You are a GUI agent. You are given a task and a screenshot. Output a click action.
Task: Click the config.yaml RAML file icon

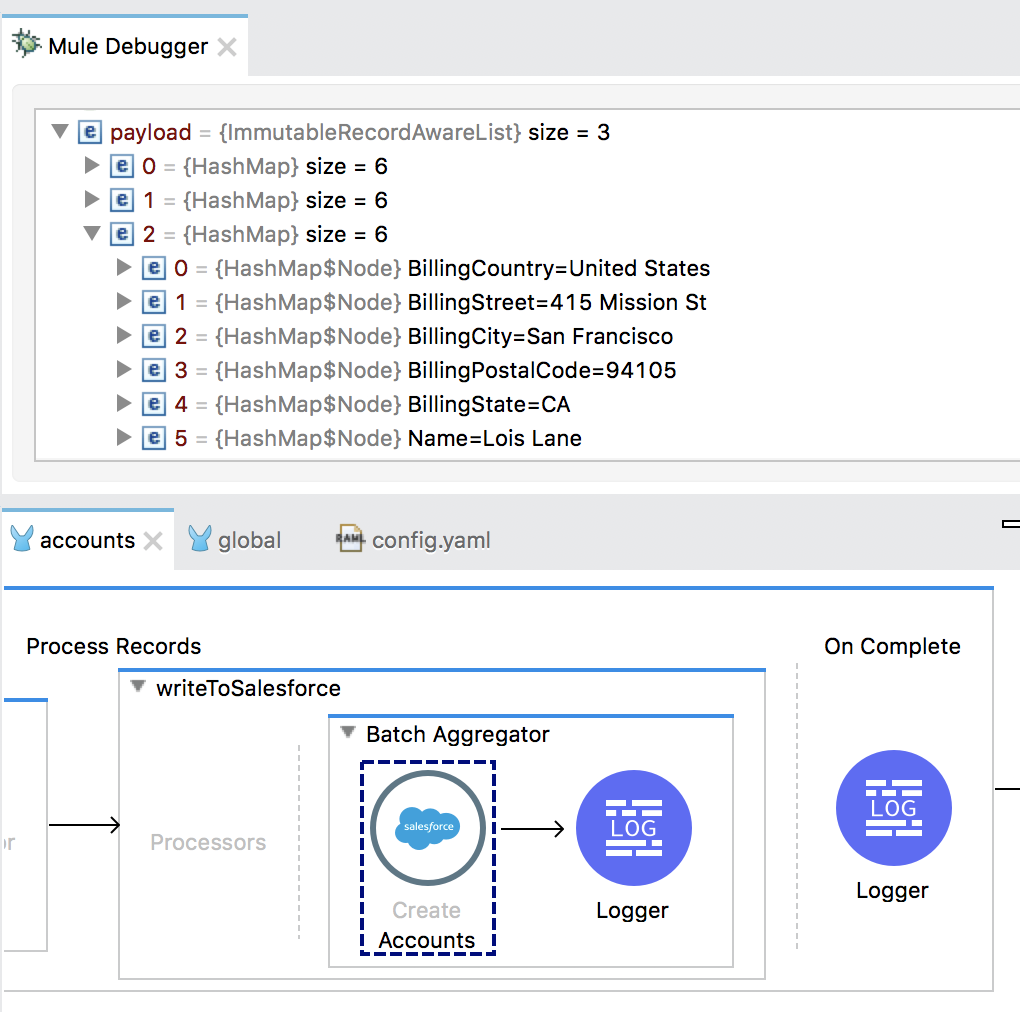pos(350,539)
